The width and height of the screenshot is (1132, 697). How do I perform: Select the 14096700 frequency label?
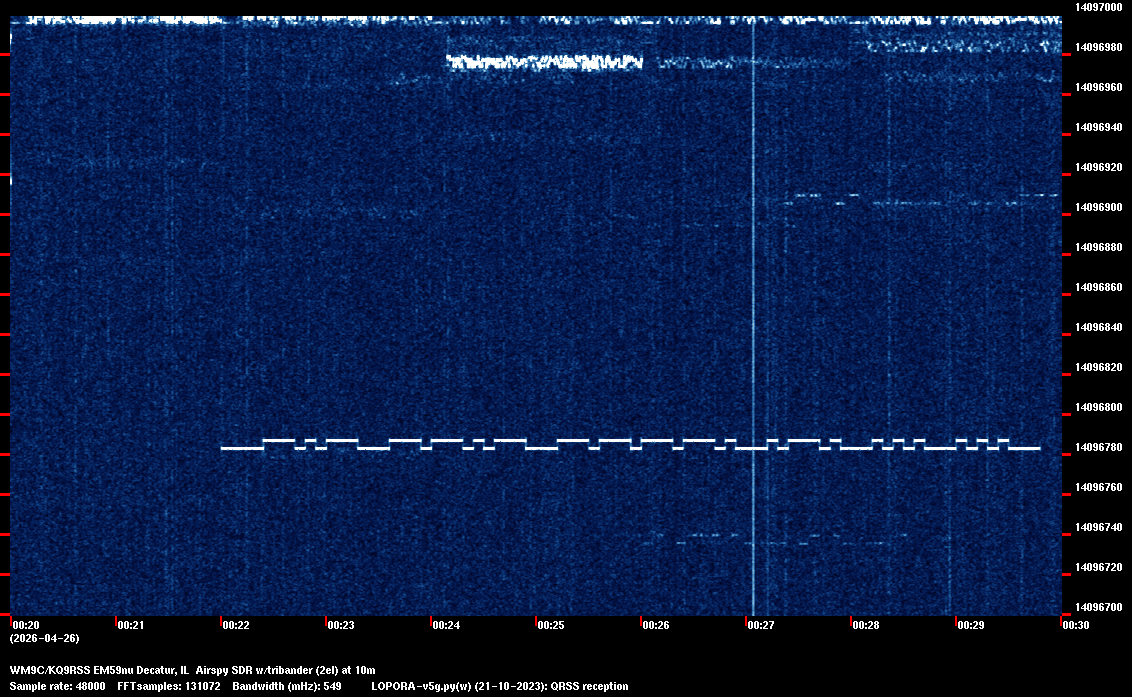pyautogui.click(x=1097, y=607)
